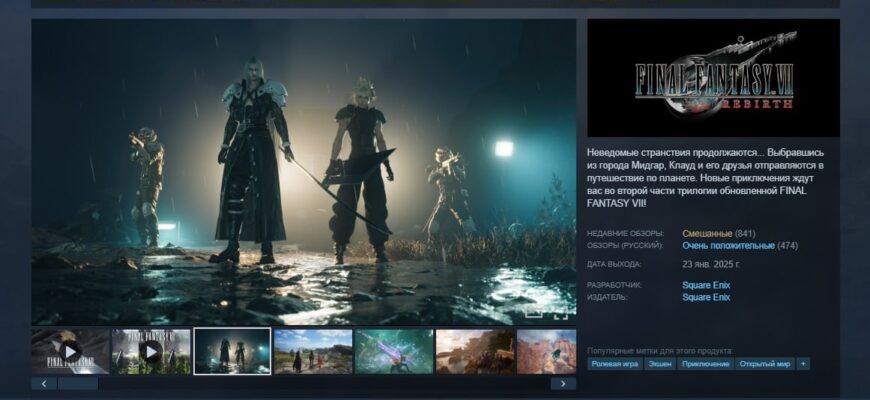Open the Square Enix developer link
Viewport: 870px width, 400px height.
(x=706, y=285)
